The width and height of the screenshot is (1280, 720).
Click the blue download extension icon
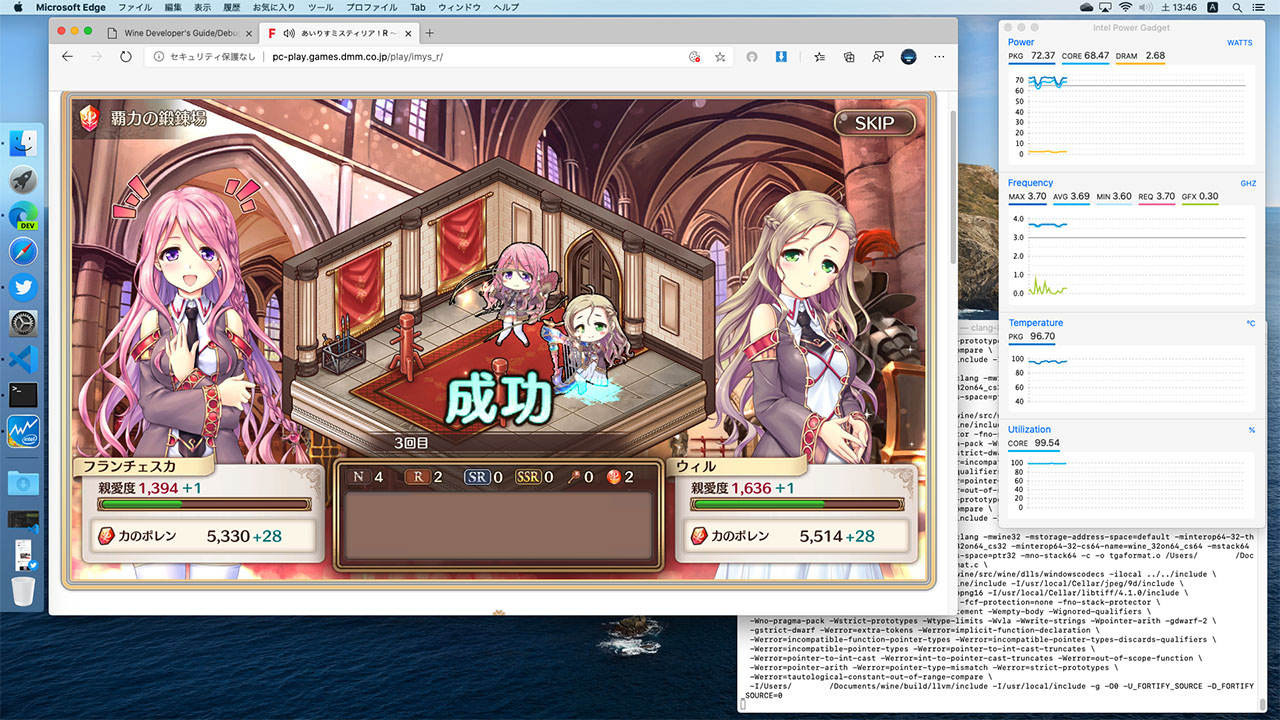[782, 57]
